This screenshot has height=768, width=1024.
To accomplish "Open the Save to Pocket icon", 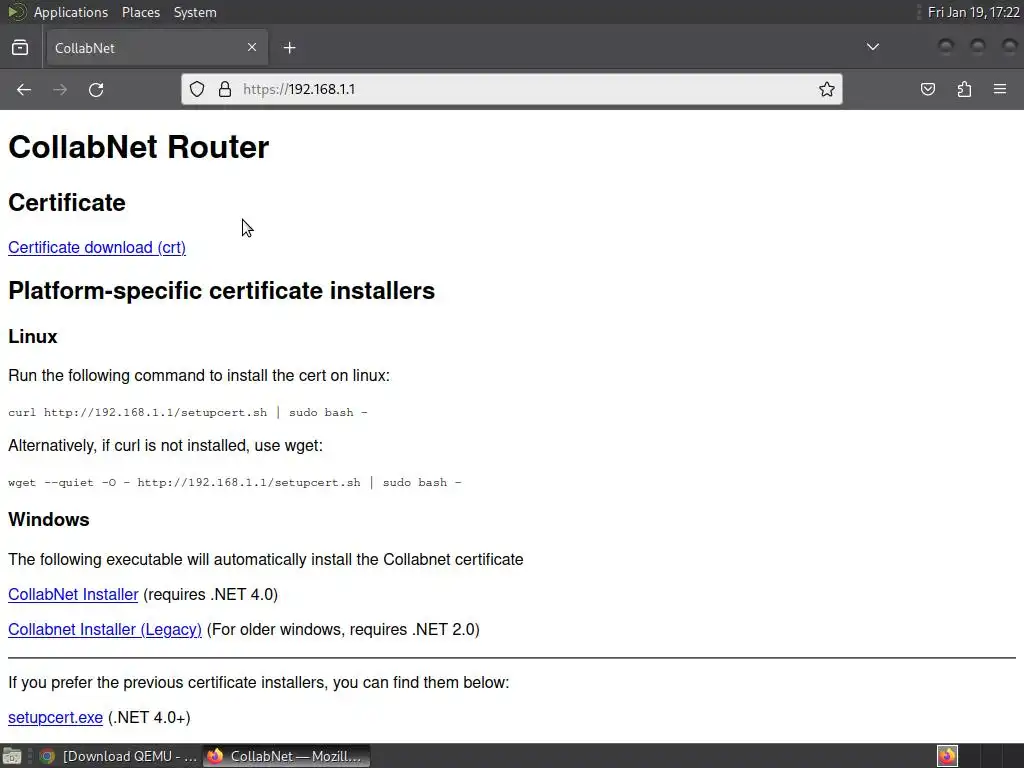I will pyautogui.click(x=927, y=89).
